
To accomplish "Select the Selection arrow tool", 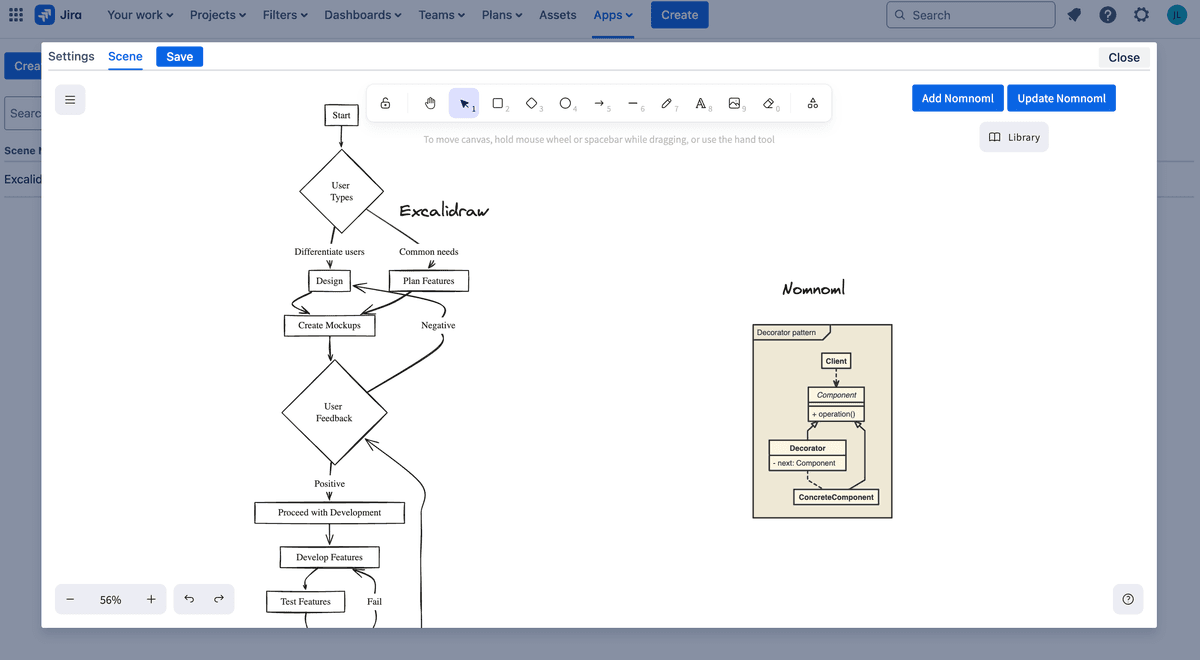I will (464, 103).
